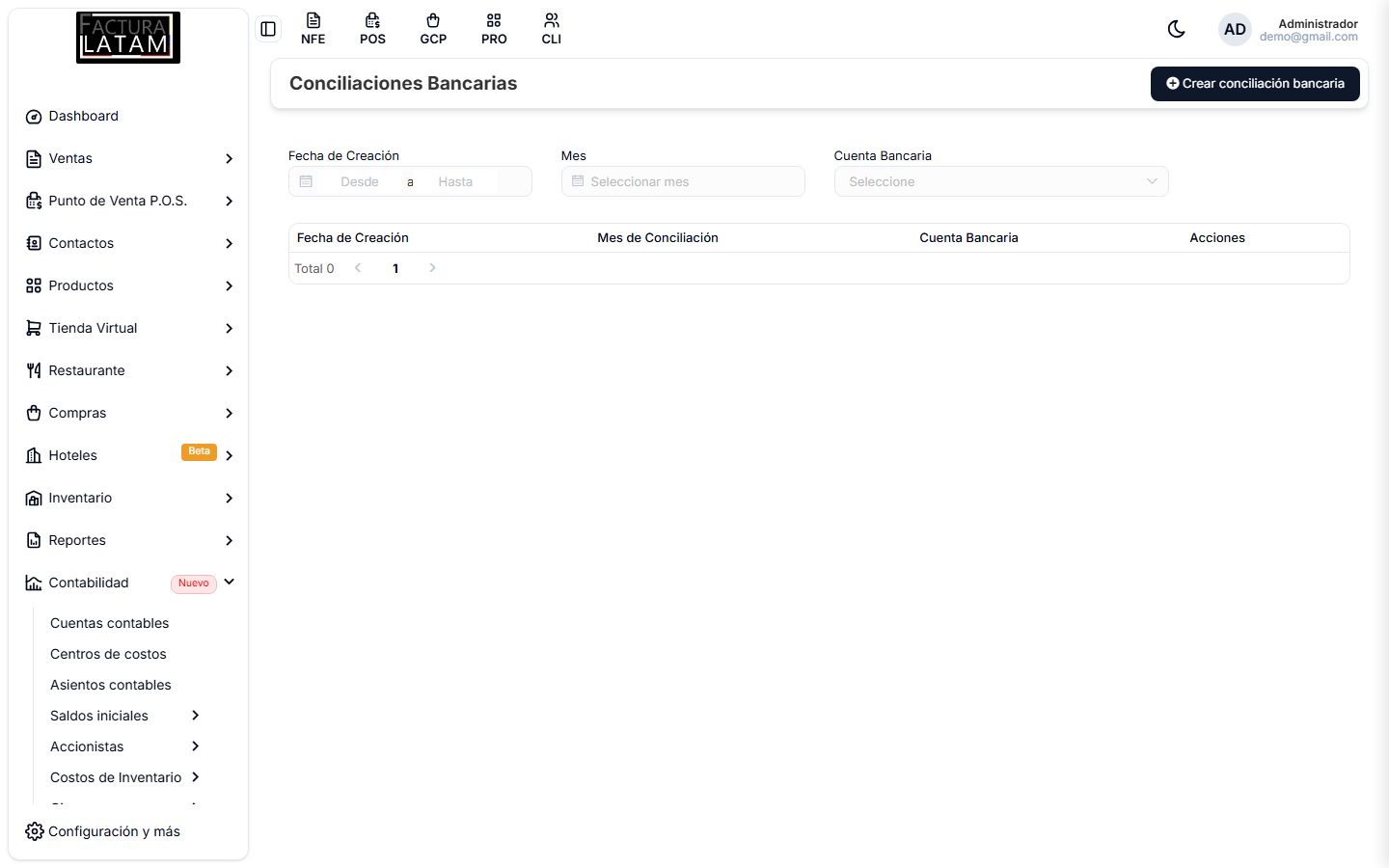Expand the Productos menu
The width and height of the screenshot is (1389, 868).
128,285
